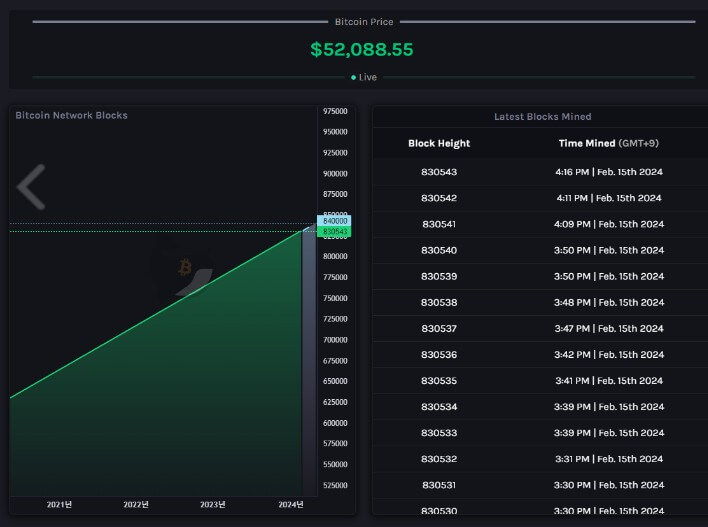Click the 2023년 x-axis label
708x527 pixels.
(x=213, y=504)
